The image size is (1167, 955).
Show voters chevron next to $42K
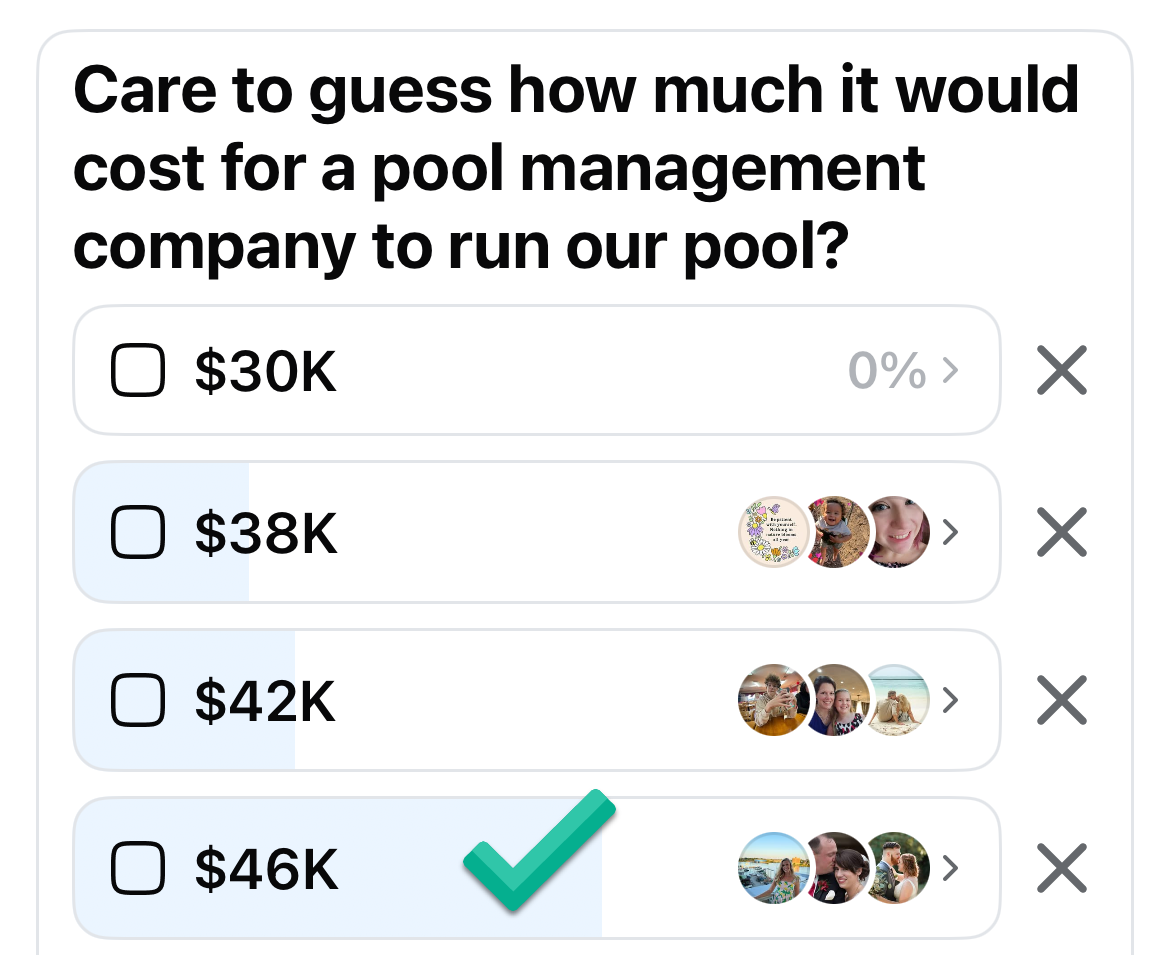pyautogui.click(x=950, y=700)
